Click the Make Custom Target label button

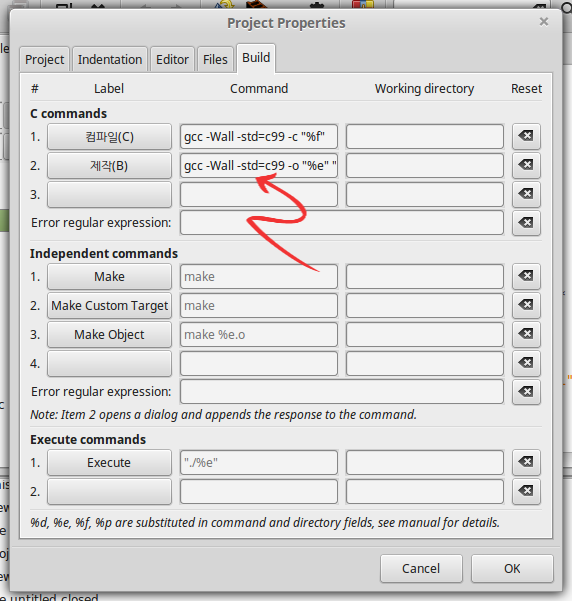(109, 305)
